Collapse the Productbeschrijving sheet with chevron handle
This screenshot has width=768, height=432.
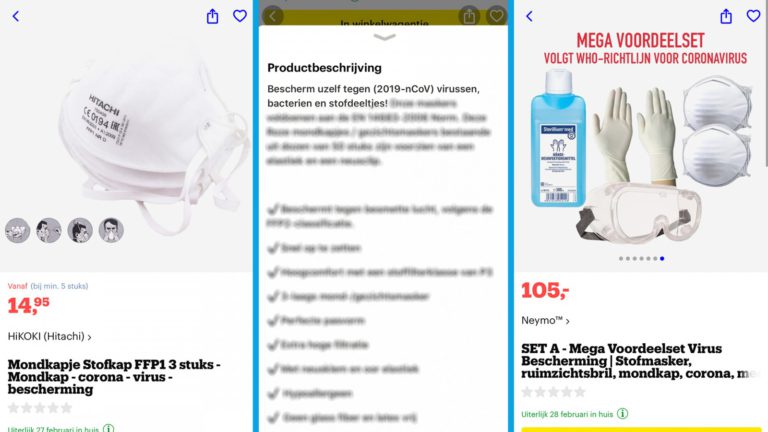click(x=384, y=37)
